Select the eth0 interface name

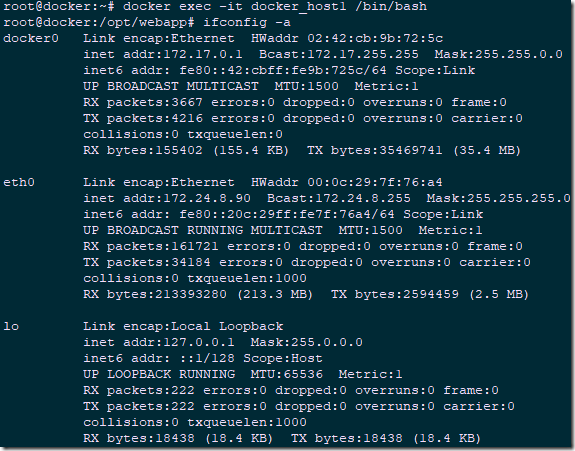[19, 182]
